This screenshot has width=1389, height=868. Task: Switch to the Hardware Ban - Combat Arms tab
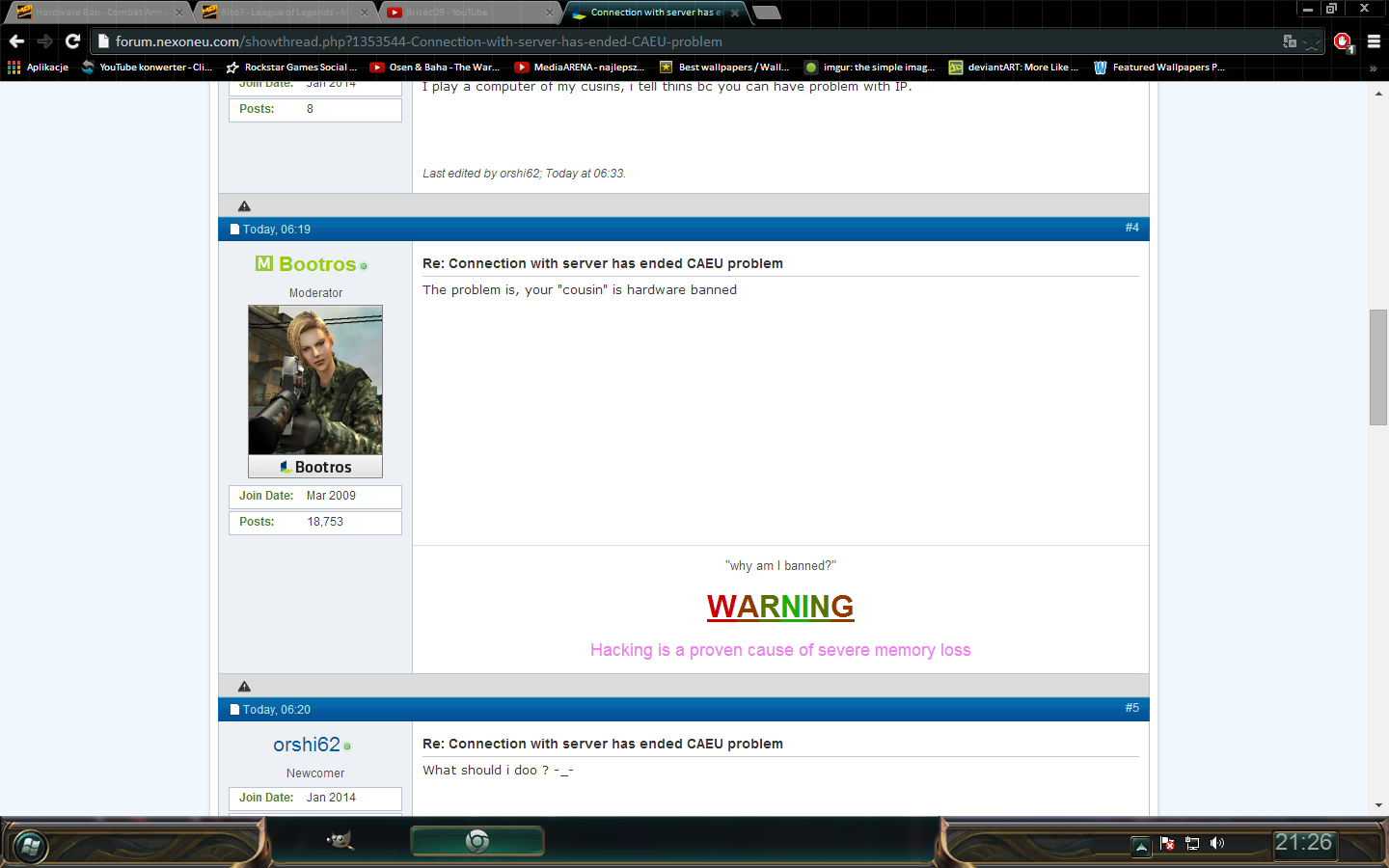click(96, 13)
